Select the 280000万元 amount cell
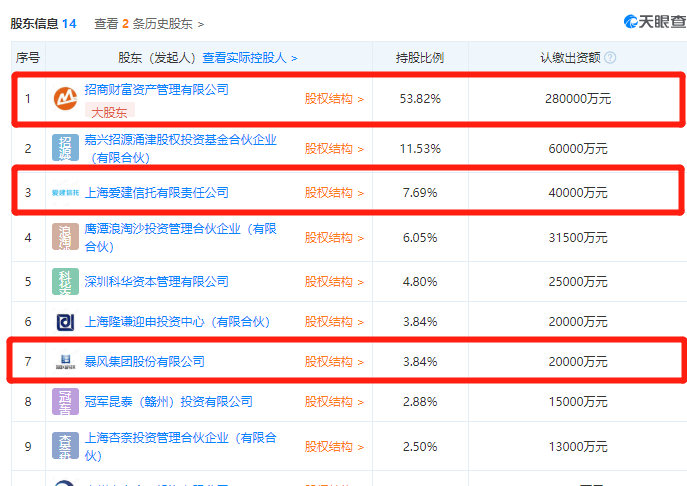Screen dimensions: 687x486 tap(578, 99)
